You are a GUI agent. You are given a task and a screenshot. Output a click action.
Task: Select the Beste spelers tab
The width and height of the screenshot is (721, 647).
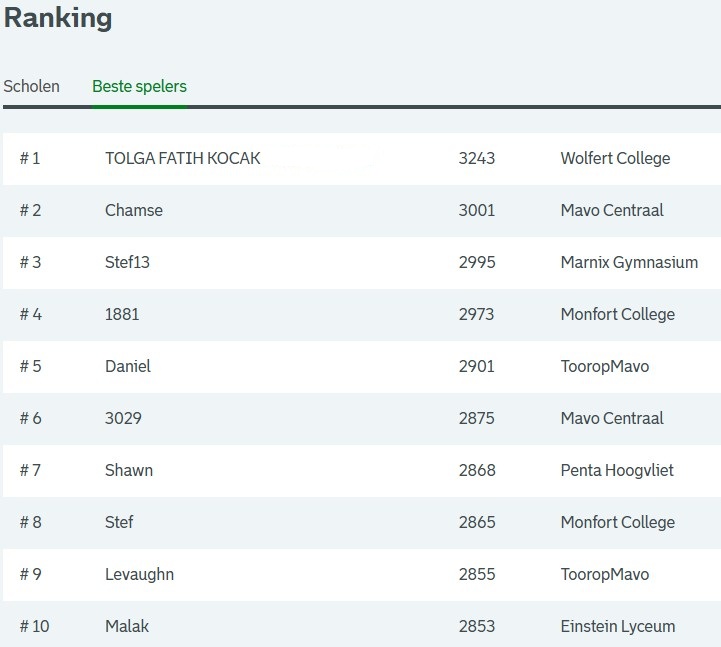pos(139,86)
